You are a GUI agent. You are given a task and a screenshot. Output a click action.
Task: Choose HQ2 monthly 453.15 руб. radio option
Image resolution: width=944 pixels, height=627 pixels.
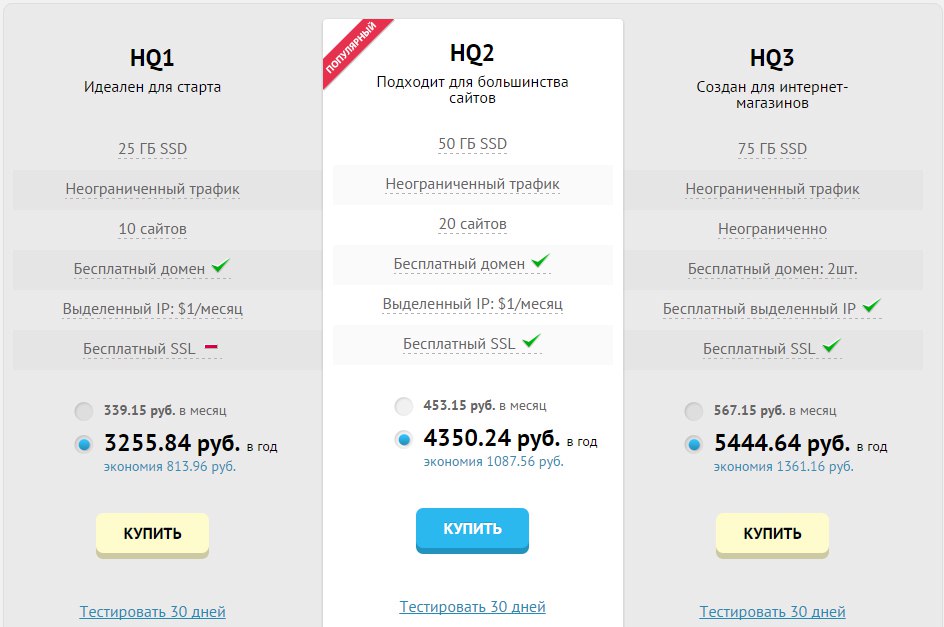tap(403, 406)
